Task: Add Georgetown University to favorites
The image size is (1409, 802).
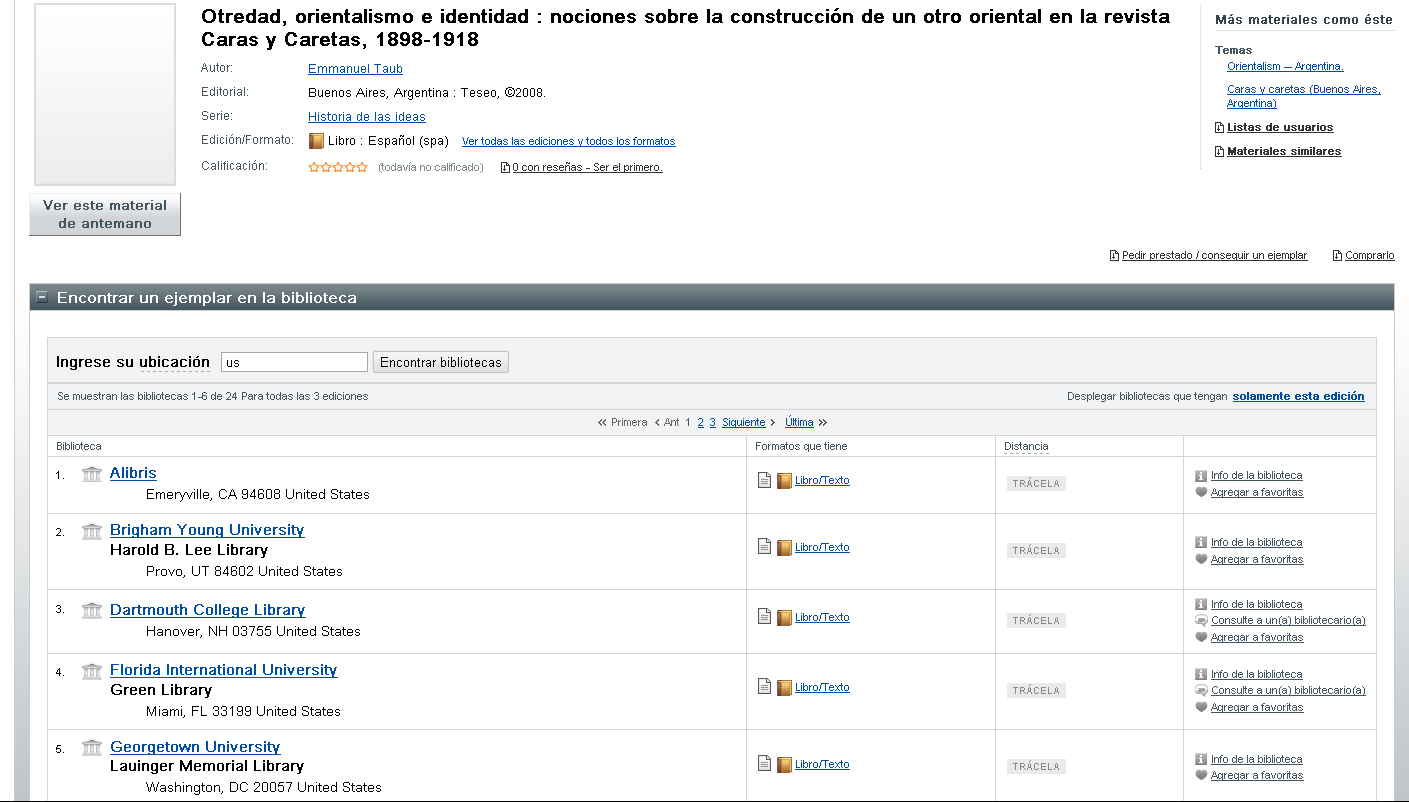Action: 1257,776
